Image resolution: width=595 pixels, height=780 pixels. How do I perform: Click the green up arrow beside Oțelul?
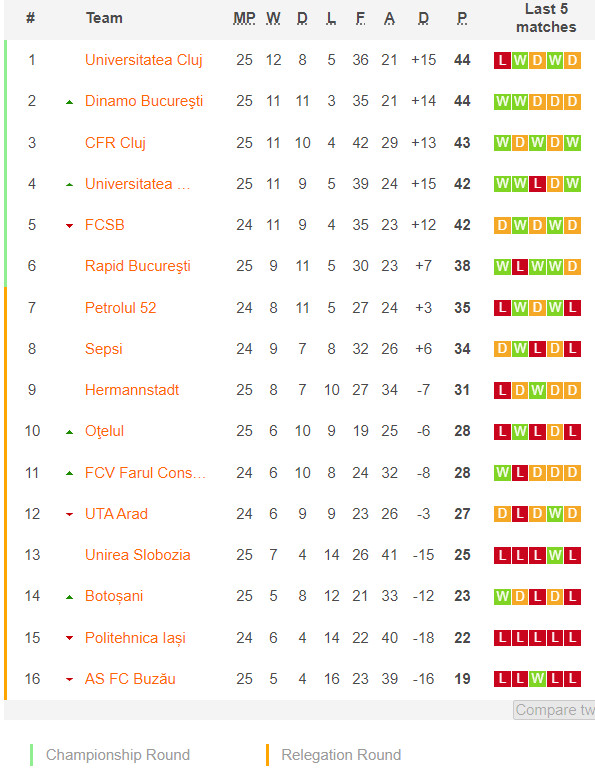click(x=70, y=432)
